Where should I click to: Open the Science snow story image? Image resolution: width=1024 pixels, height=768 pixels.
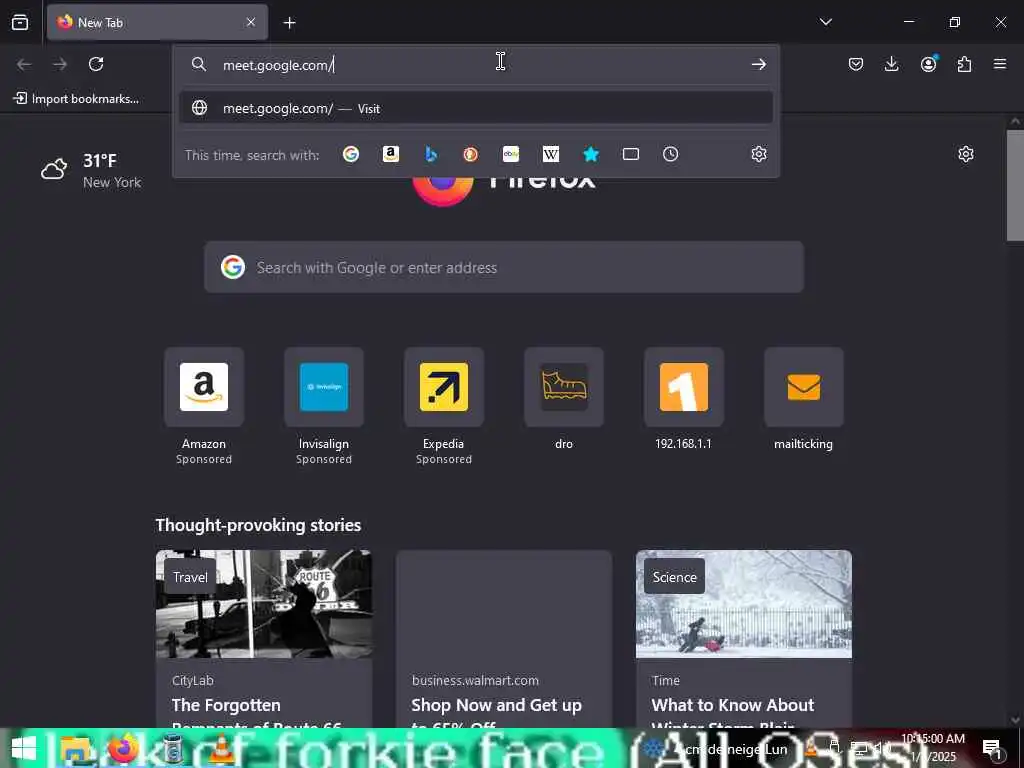[x=744, y=604]
